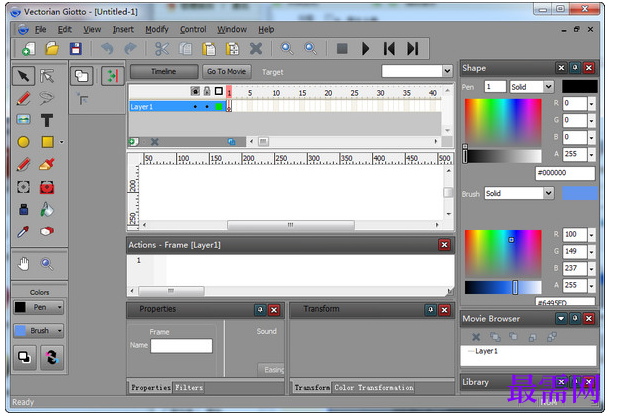This screenshot has height=420, width=619.
Task: Toggle show/hide all layers eye header
Action: [195, 92]
